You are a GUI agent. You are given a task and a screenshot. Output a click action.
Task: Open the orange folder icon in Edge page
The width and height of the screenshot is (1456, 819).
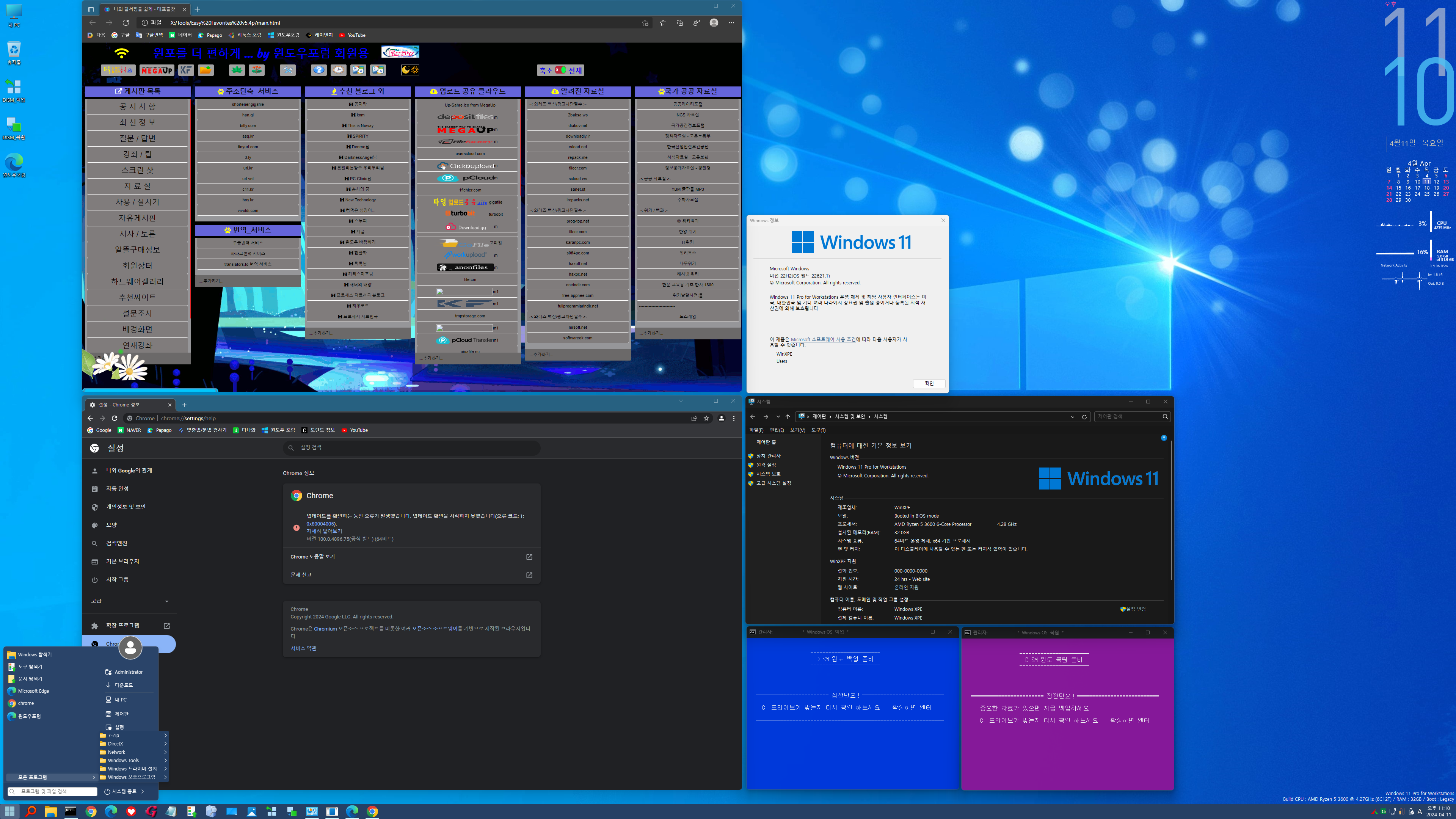point(206,70)
